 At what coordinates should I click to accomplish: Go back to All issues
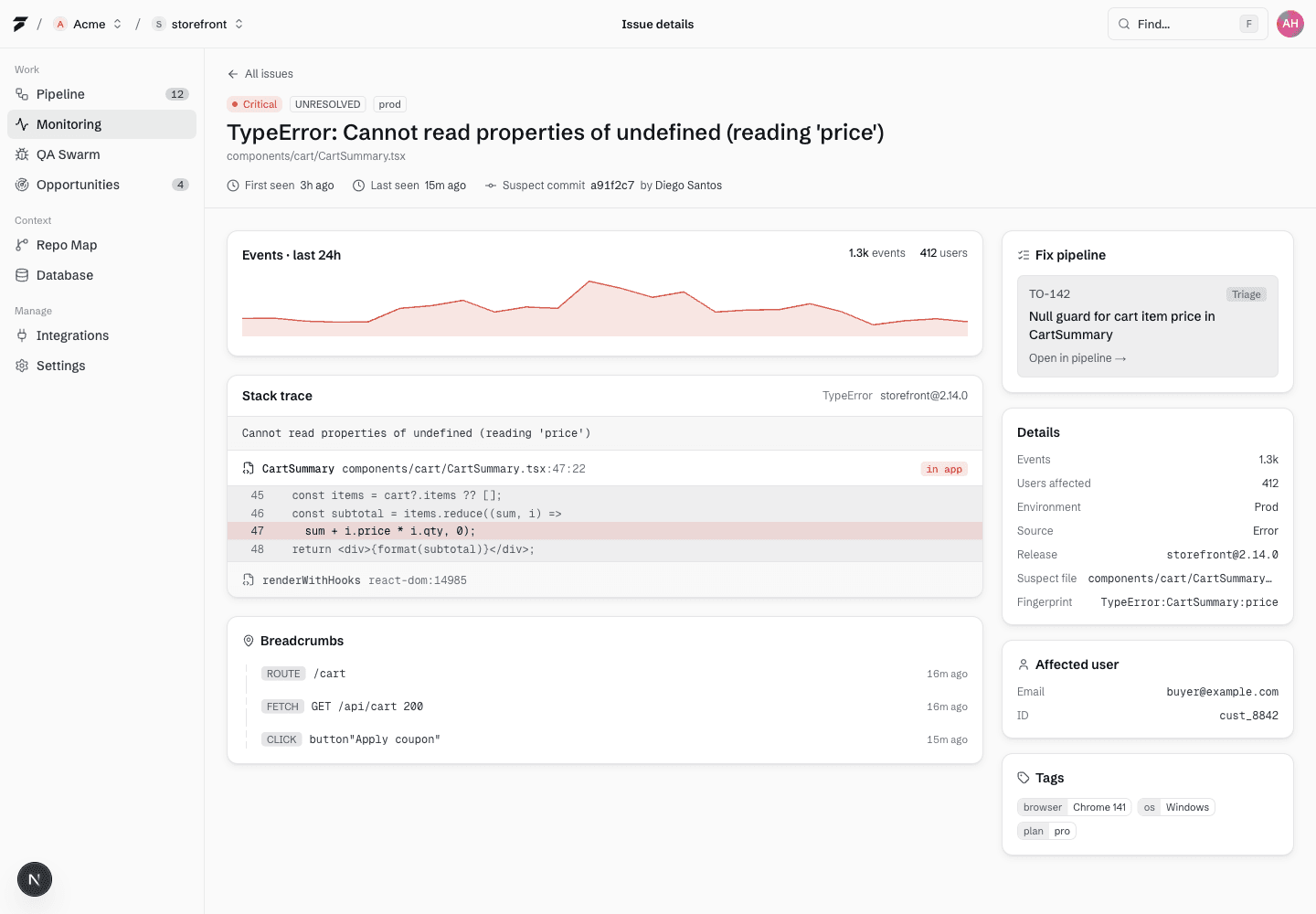[x=260, y=74]
